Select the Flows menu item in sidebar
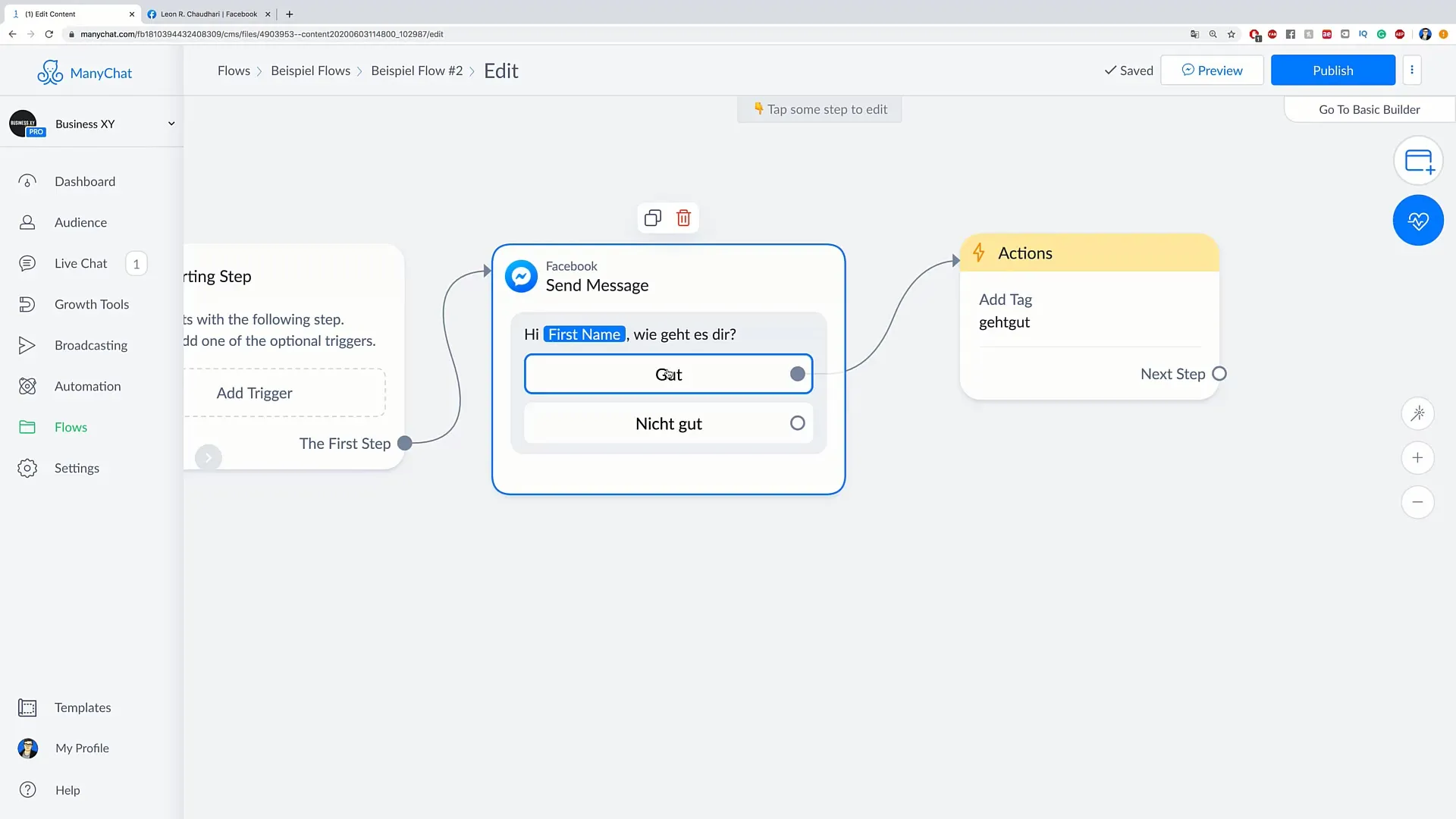Image resolution: width=1456 pixels, height=819 pixels. pyautogui.click(x=71, y=427)
